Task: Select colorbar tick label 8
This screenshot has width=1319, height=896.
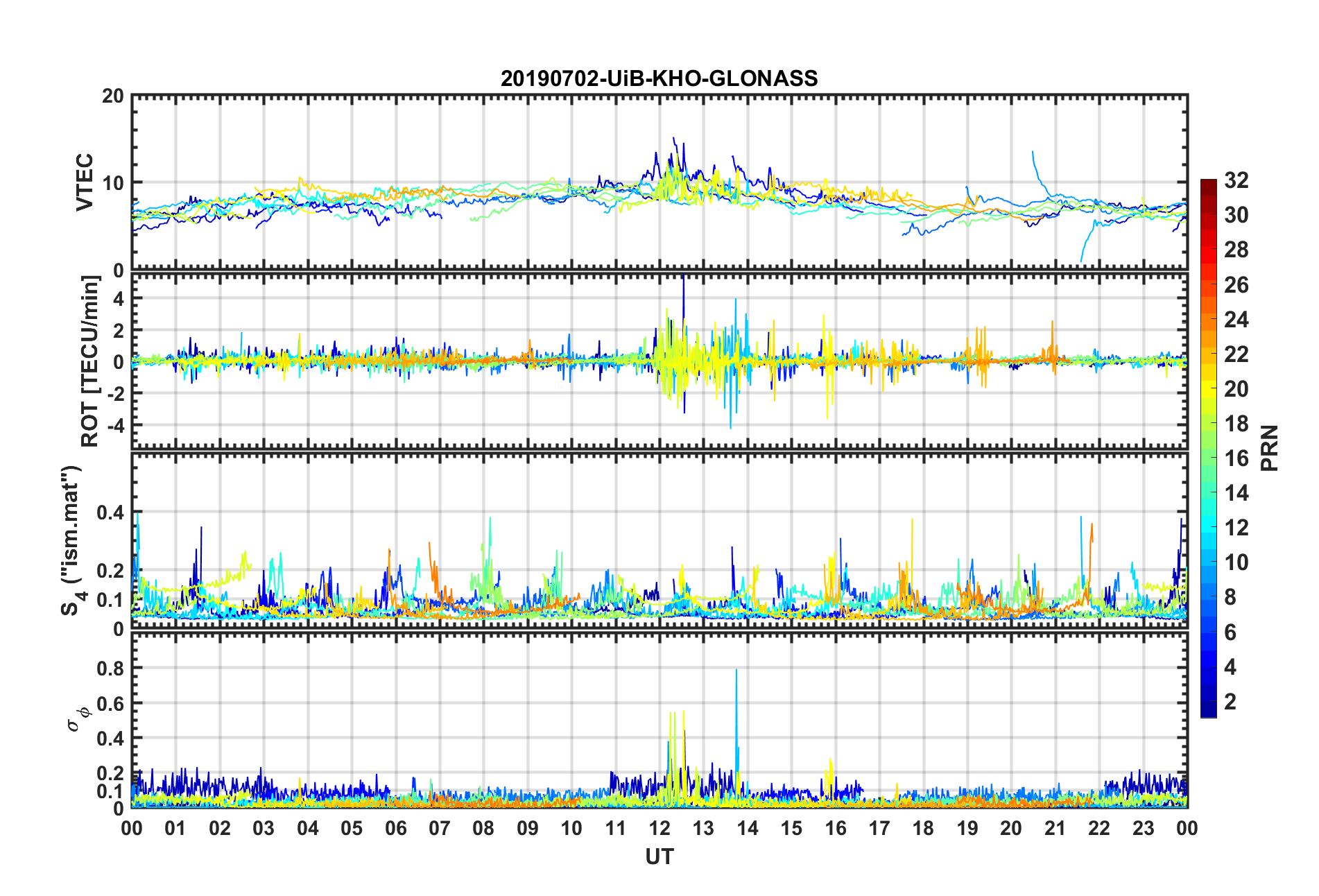Action: pos(1230,597)
